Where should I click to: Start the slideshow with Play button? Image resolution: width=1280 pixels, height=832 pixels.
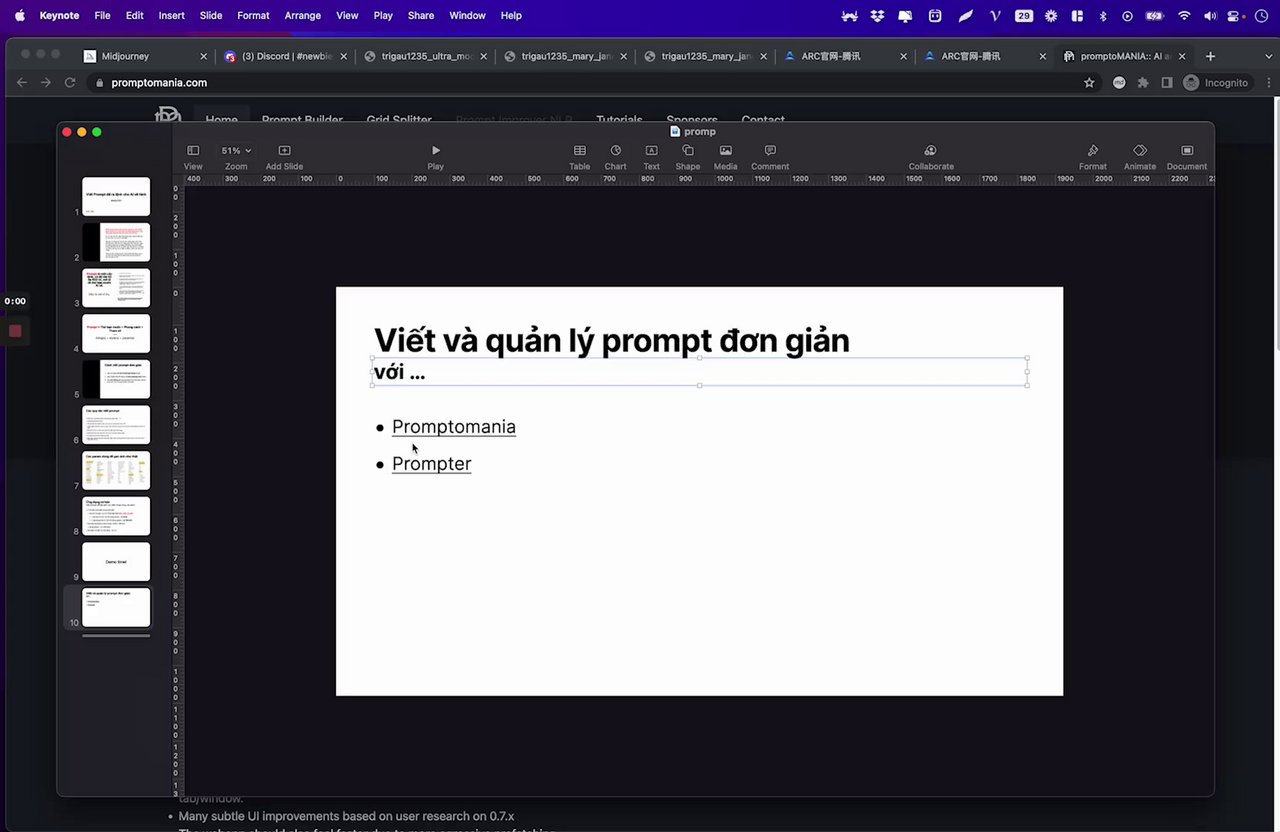435,157
